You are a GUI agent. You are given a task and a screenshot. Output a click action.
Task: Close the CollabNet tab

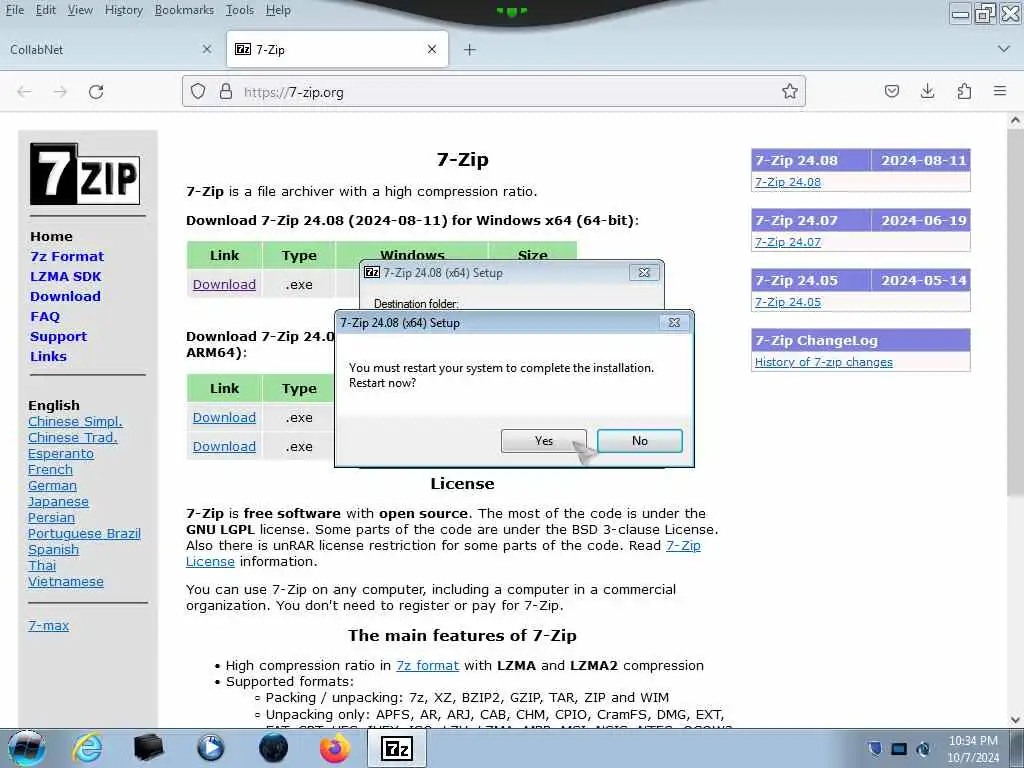[x=207, y=49]
